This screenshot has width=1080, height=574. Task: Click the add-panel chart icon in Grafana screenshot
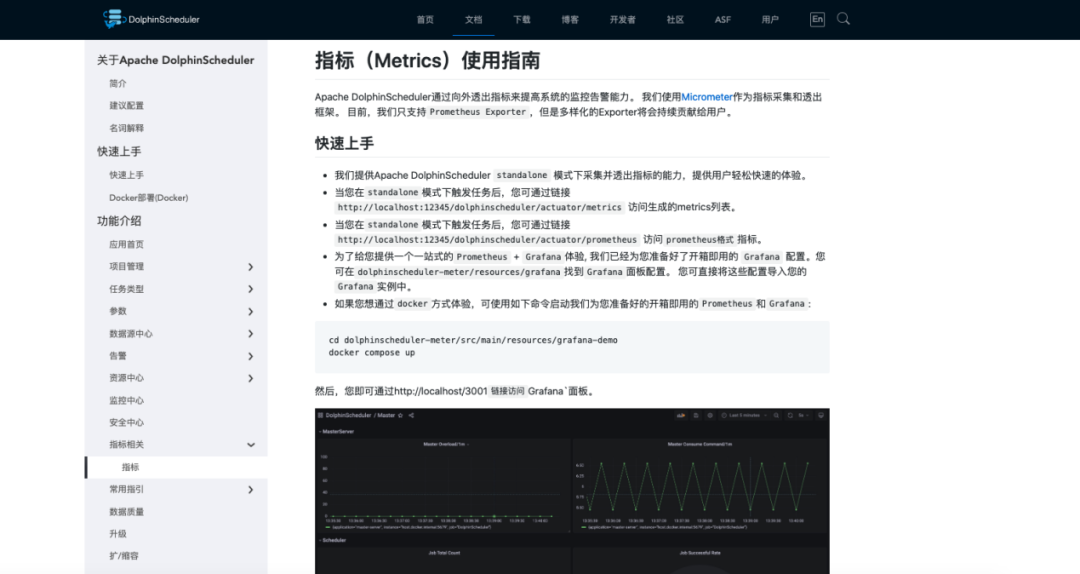pos(681,416)
